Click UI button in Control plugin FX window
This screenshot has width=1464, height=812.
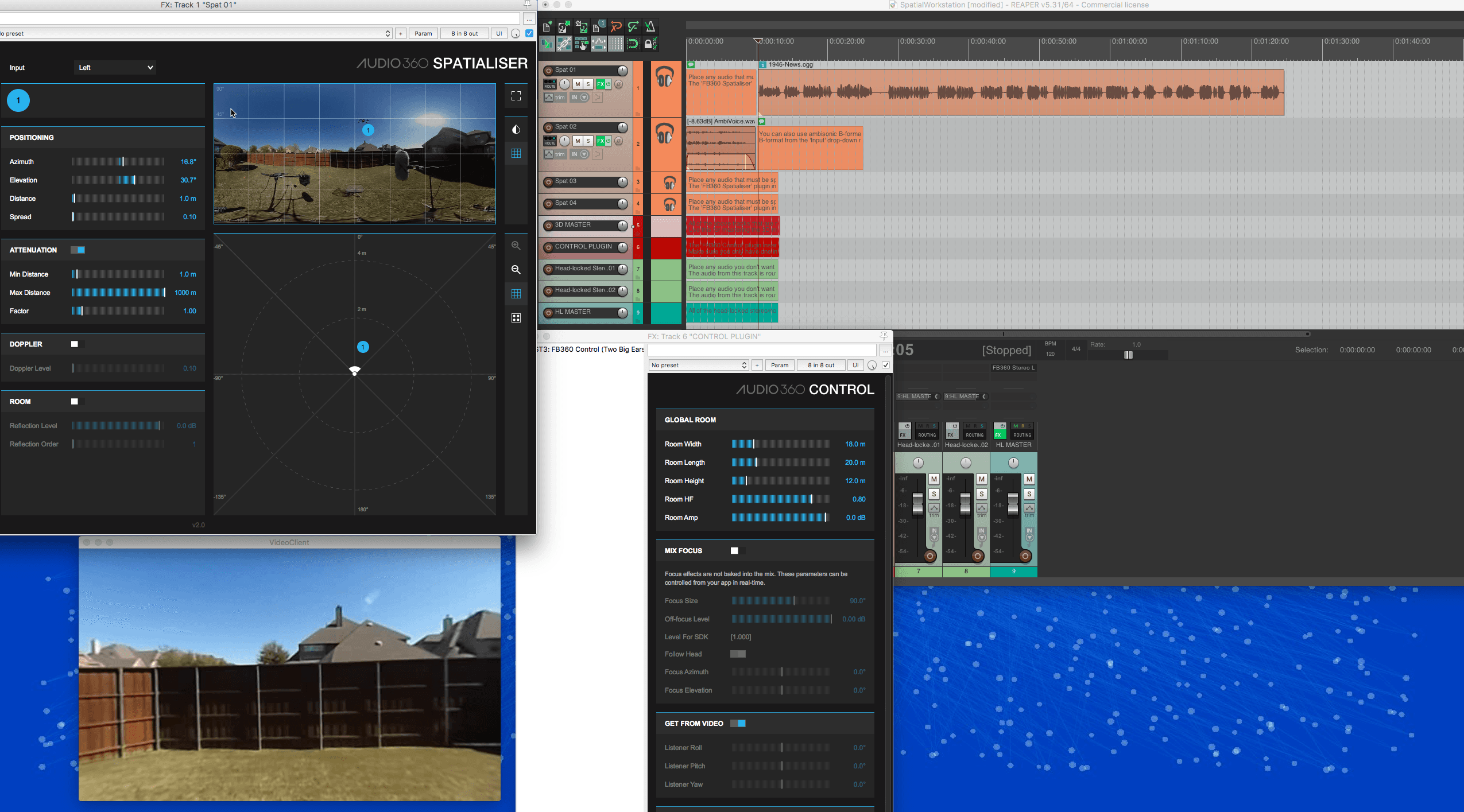pyautogui.click(x=855, y=365)
